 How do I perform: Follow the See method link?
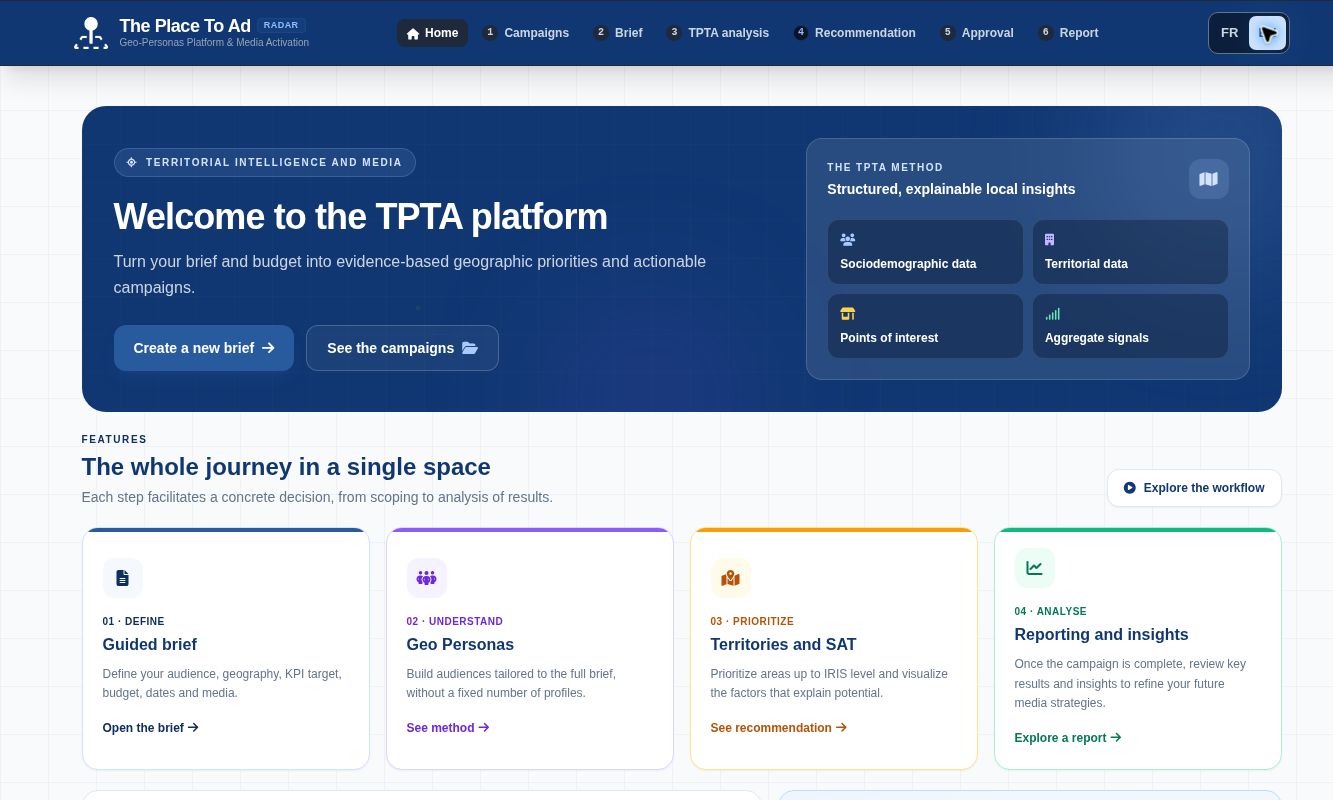tap(448, 728)
